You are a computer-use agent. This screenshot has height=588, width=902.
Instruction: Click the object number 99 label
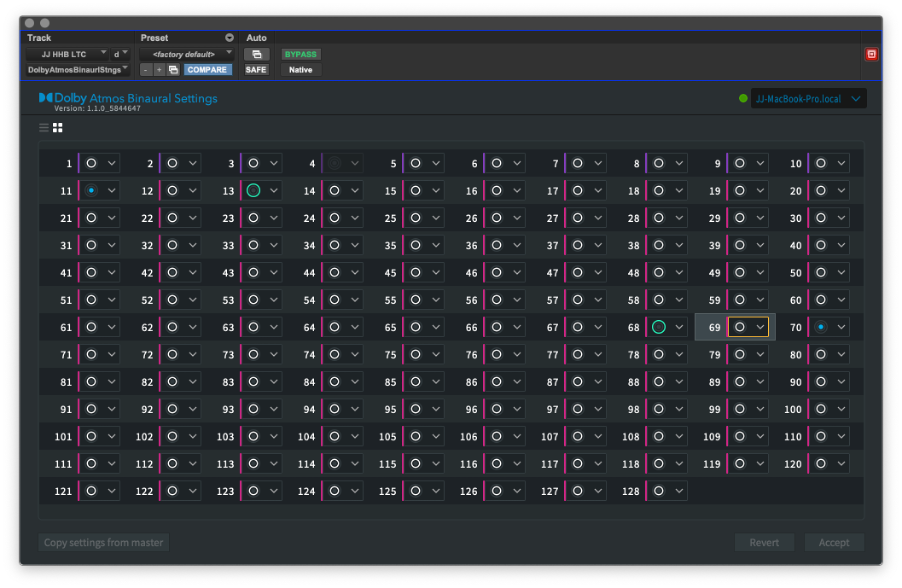tap(714, 409)
